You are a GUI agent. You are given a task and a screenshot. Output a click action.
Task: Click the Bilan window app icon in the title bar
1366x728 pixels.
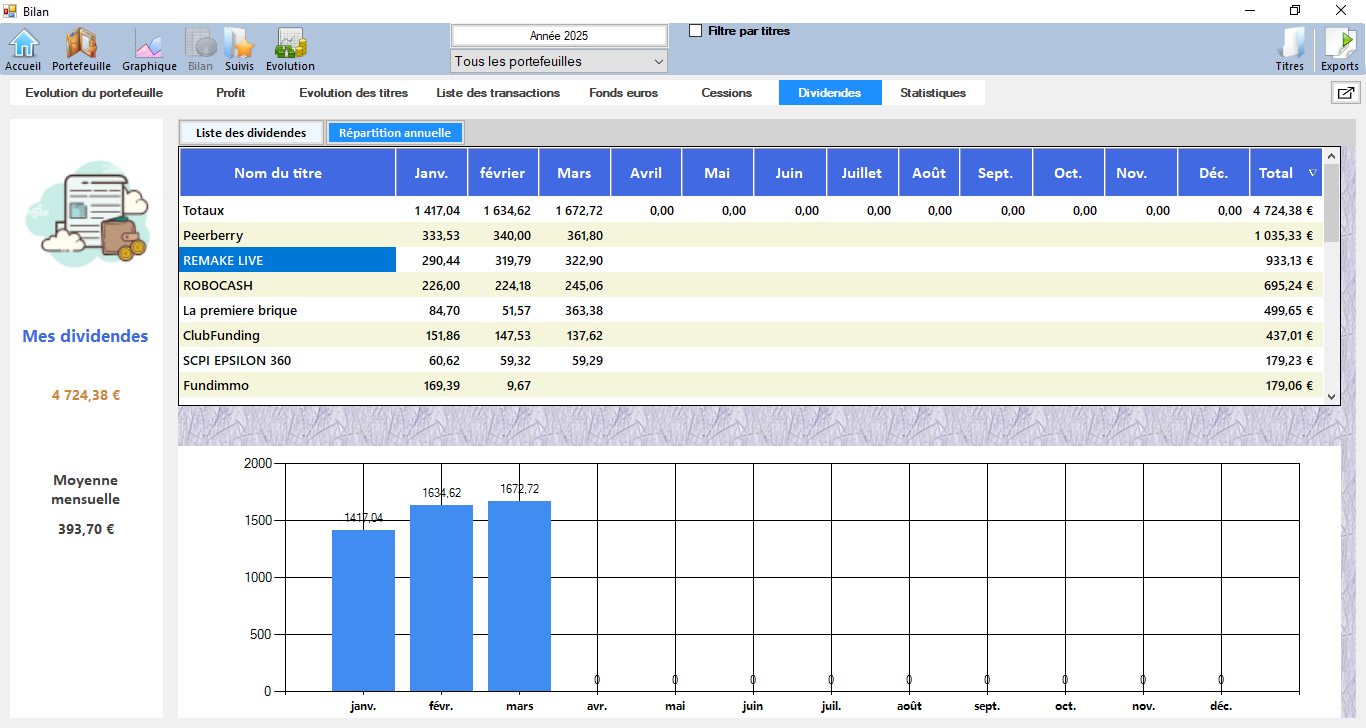[11, 11]
